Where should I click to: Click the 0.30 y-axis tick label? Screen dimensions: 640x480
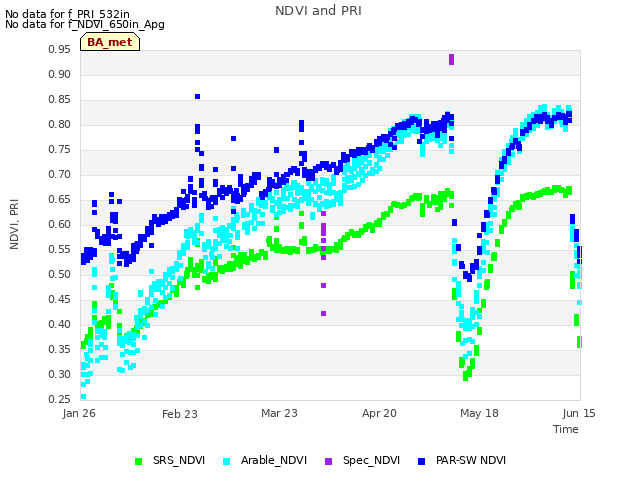coord(59,374)
